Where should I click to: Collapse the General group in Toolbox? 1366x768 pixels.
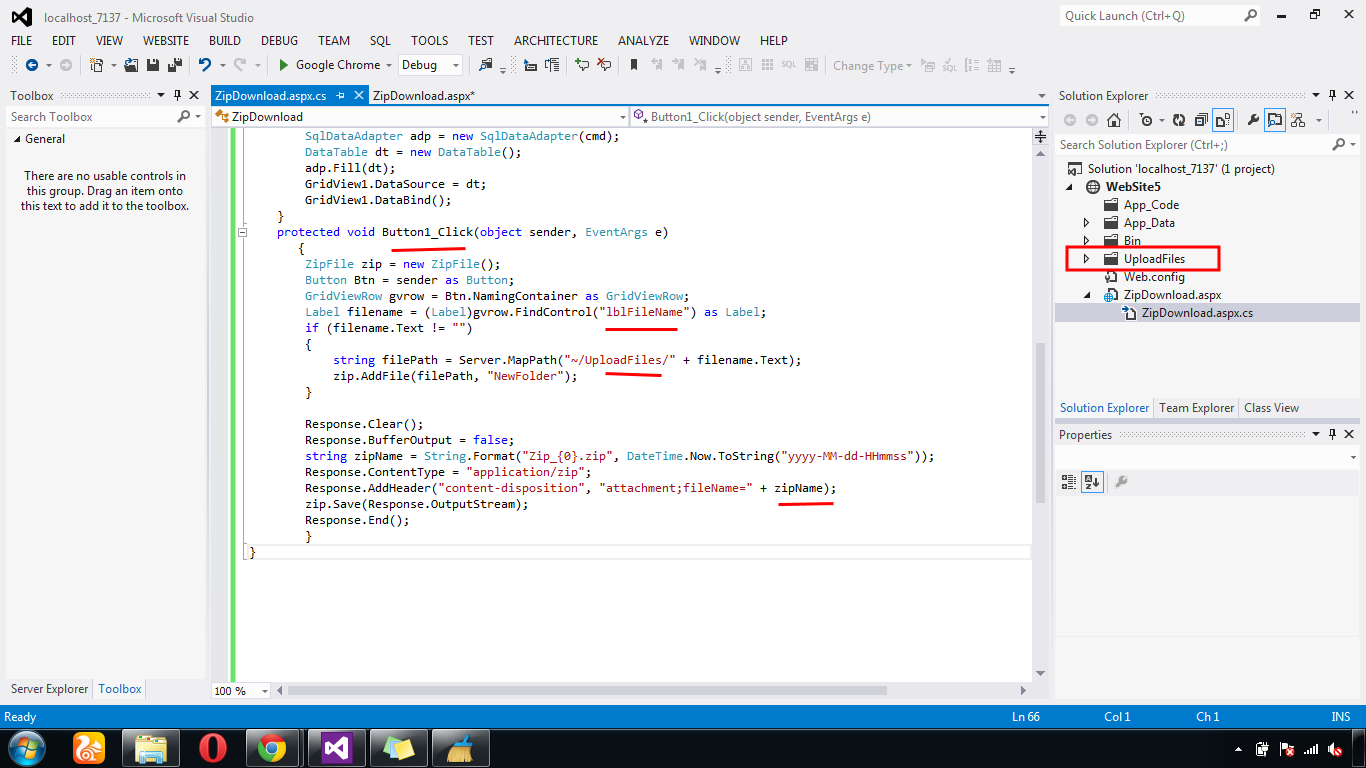point(16,139)
